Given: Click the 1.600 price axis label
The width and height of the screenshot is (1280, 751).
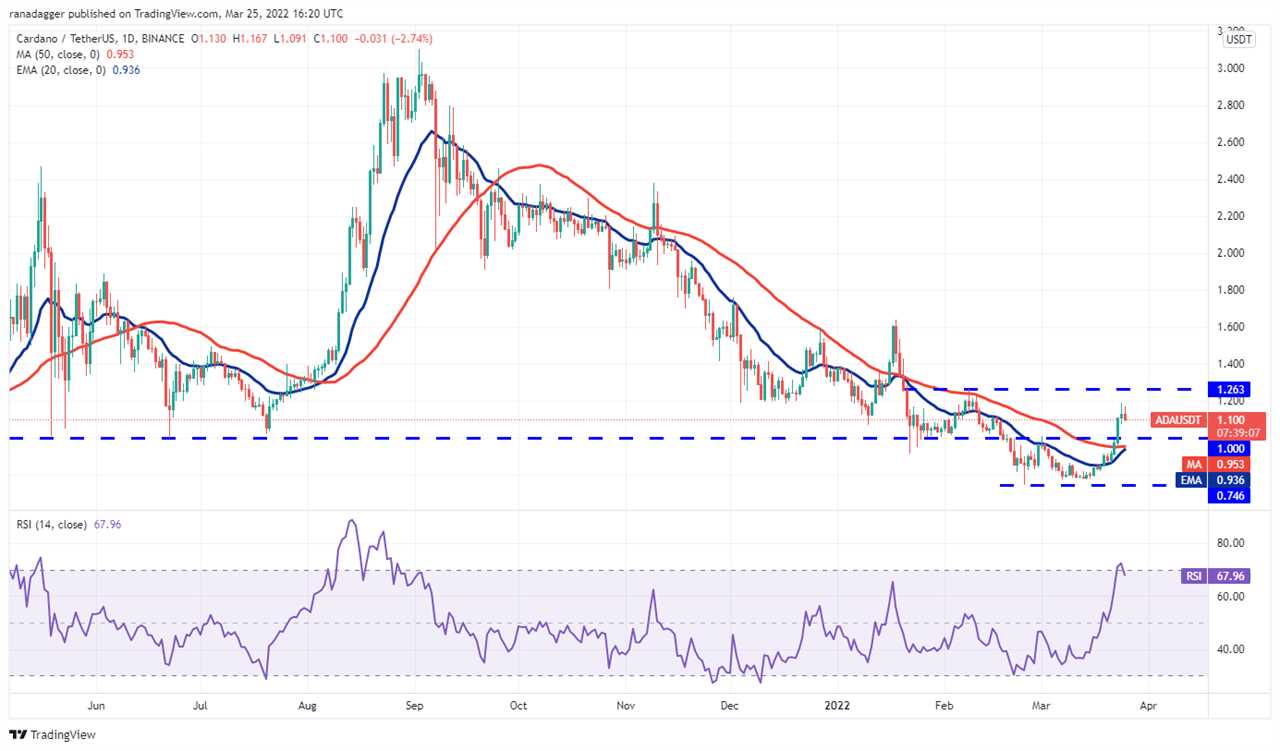Looking at the screenshot, I should pyautogui.click(x=1233, y=327).
